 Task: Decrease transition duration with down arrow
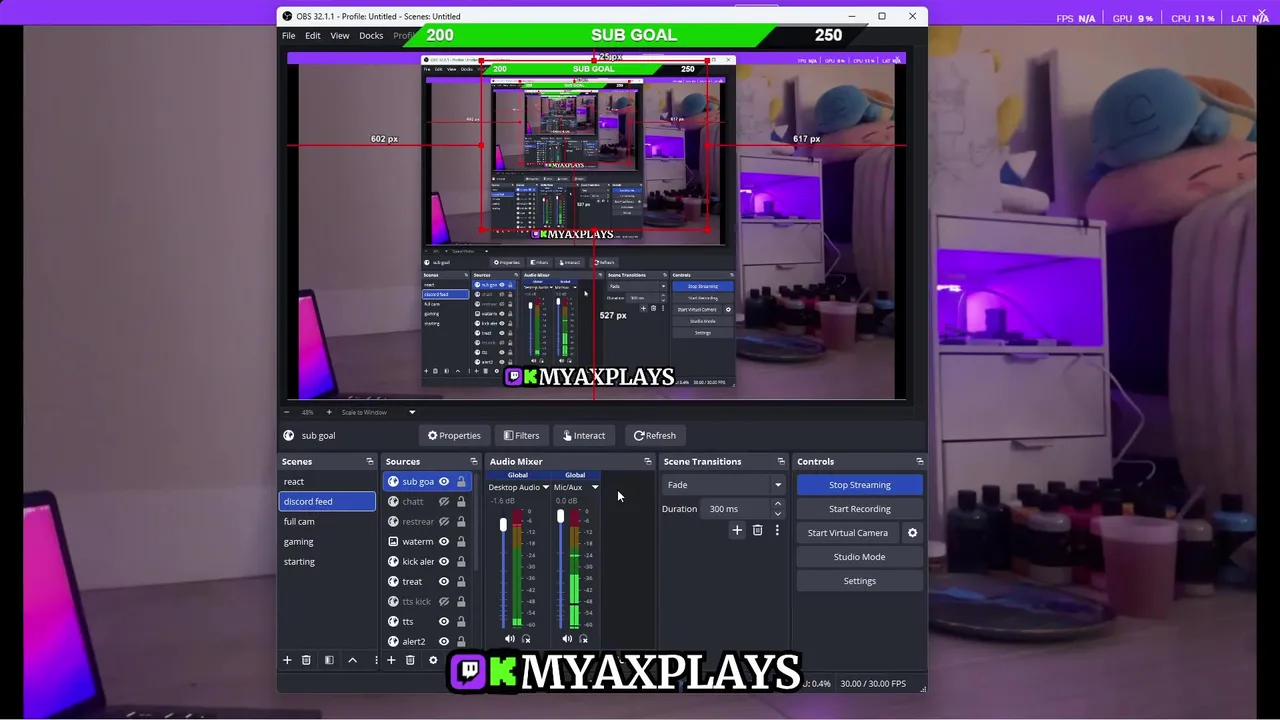coord(778,514)
